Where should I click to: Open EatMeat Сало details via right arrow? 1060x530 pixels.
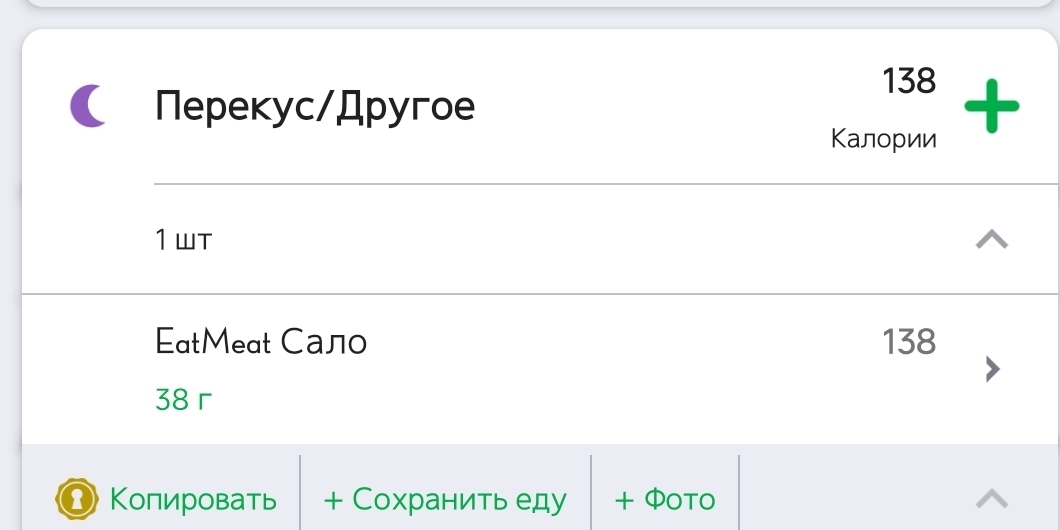coord(992,369)
